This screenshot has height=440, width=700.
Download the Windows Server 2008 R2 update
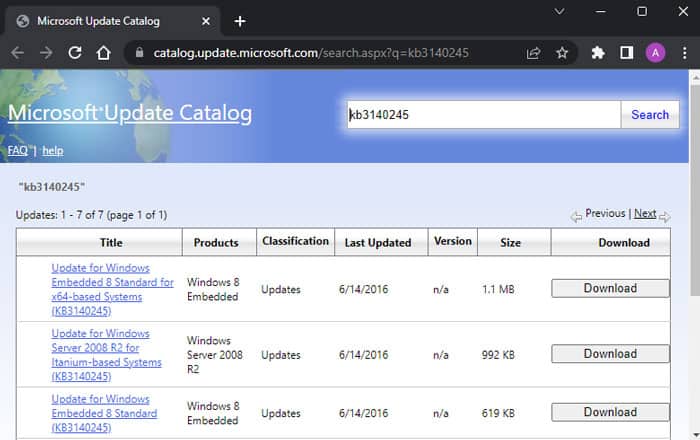tap(610, 354)
